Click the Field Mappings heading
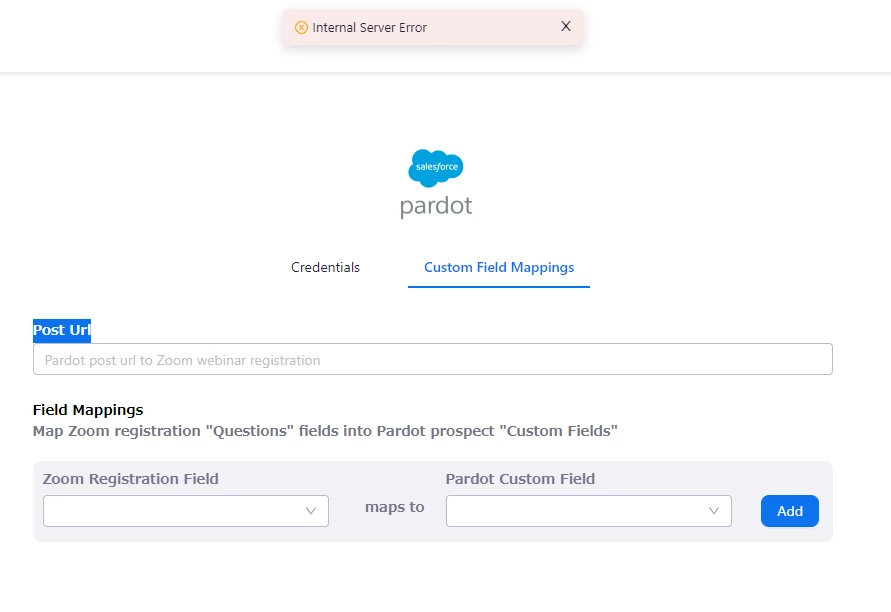 [88, 410]
